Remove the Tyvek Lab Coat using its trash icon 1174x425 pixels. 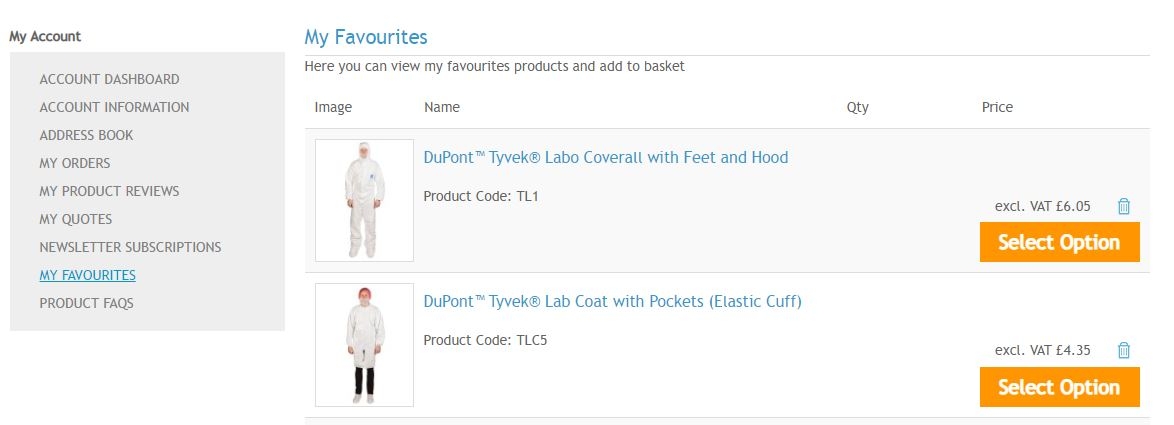[1124, 350]
